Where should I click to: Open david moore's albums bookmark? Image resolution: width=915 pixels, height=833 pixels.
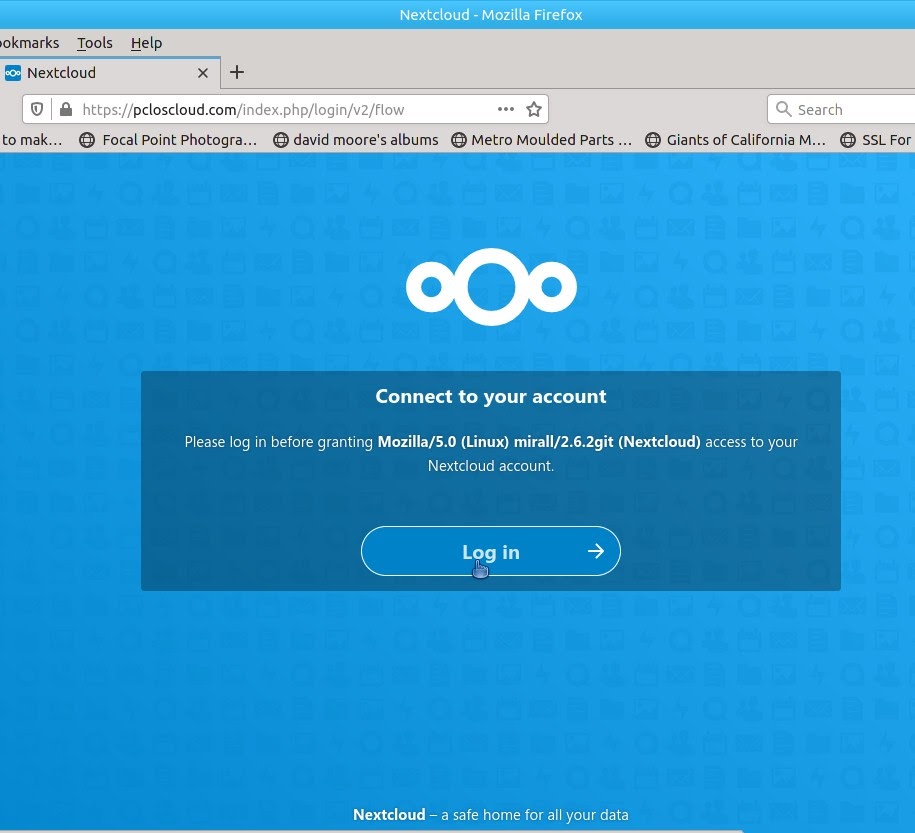coord(356,140)
